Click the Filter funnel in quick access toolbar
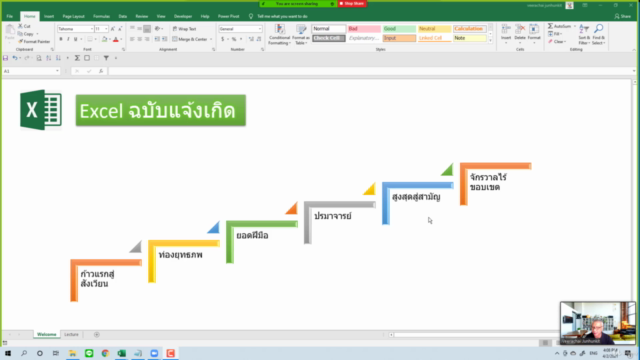 106,58
